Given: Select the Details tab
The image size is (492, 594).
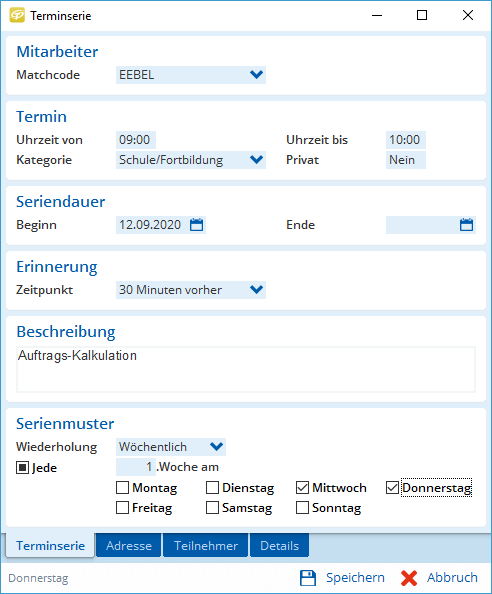Looking at the screenshot, I should 280,546.
